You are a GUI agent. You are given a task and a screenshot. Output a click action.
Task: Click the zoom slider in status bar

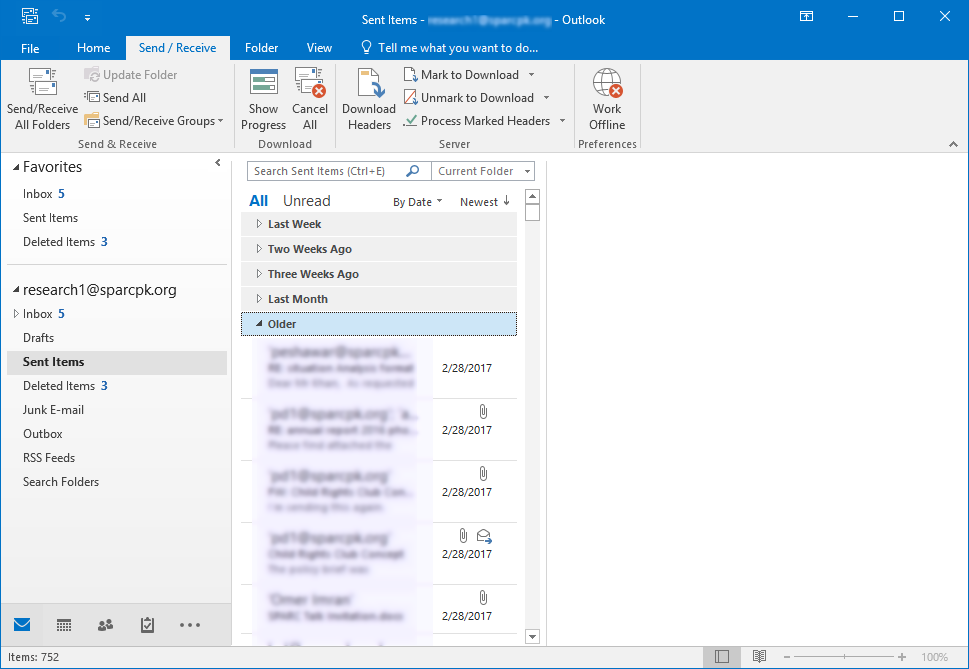click(843, 657)
